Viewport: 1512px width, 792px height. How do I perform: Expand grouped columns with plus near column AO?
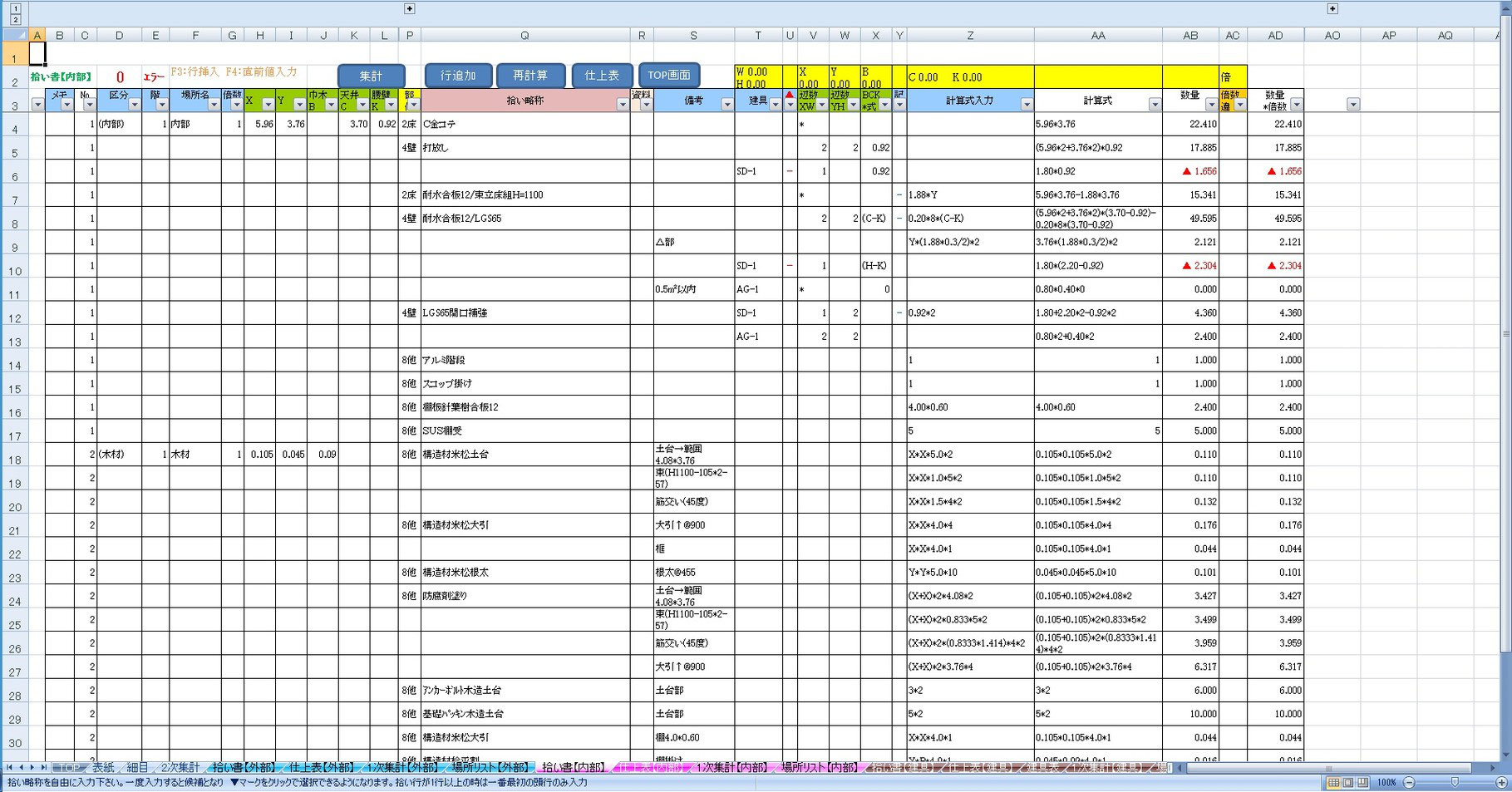[1332, 8]
